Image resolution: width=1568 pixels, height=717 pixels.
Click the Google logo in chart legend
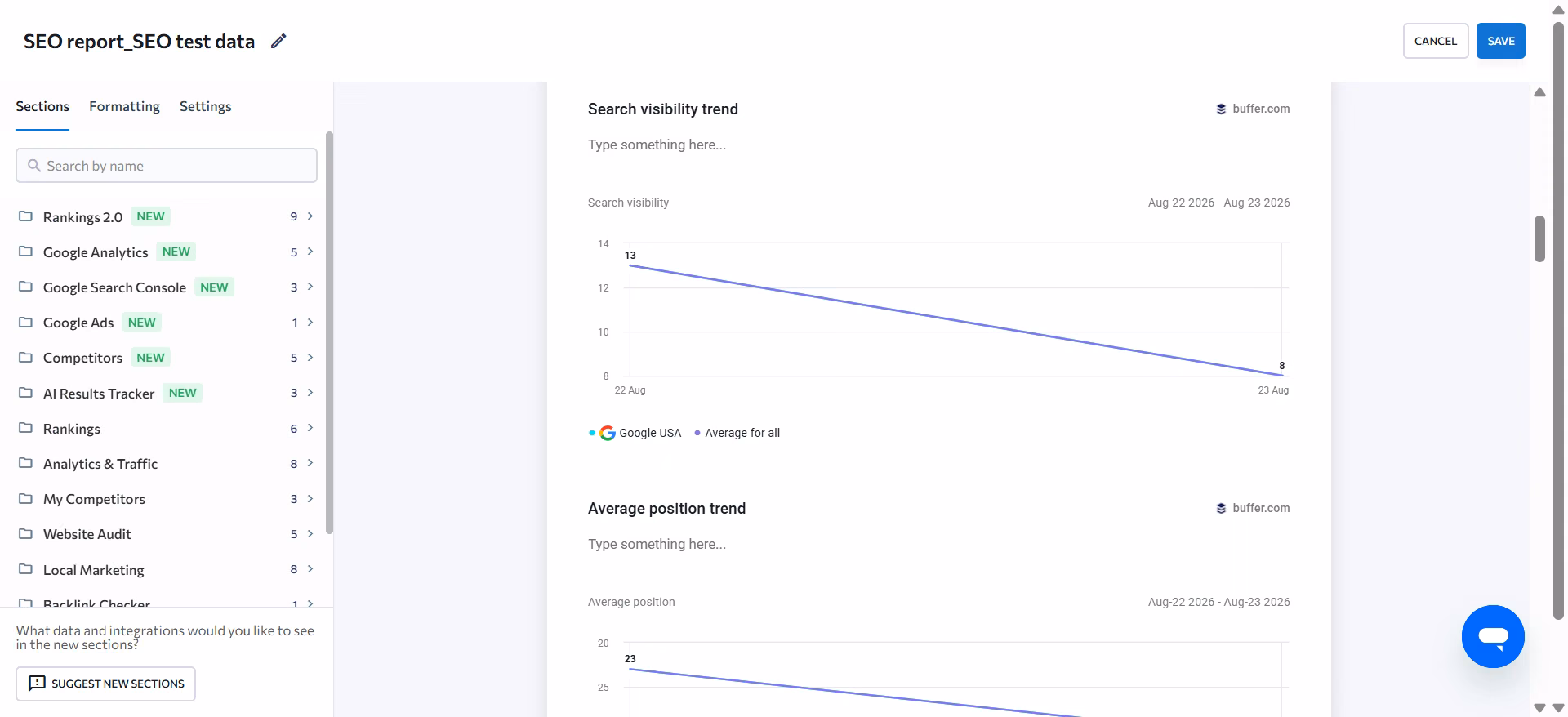(607, 433)
